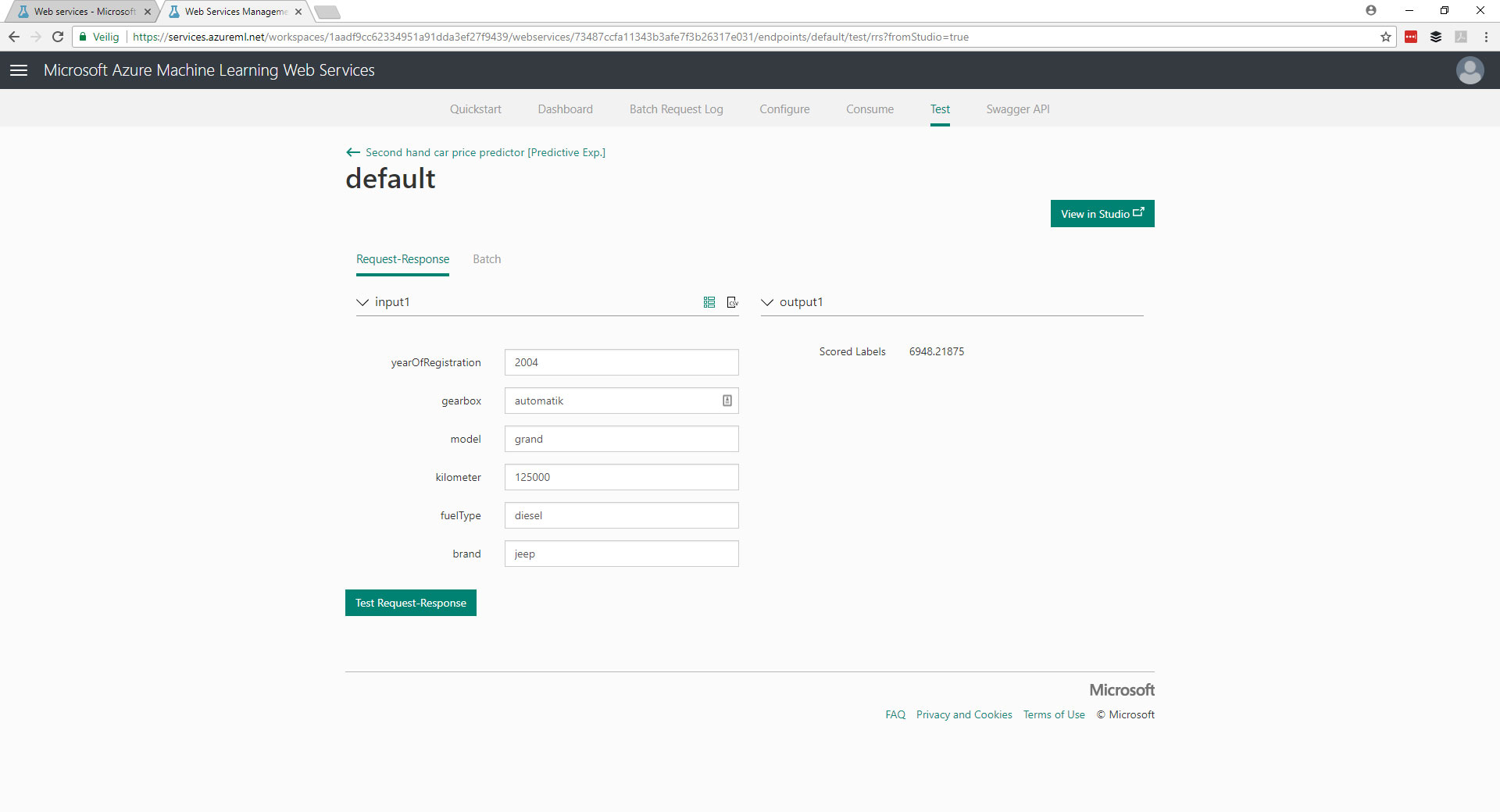Open the Dashboard tab
Image resolution: width=1500 pixels, height=812 pixels.
(x=566, y=109)
